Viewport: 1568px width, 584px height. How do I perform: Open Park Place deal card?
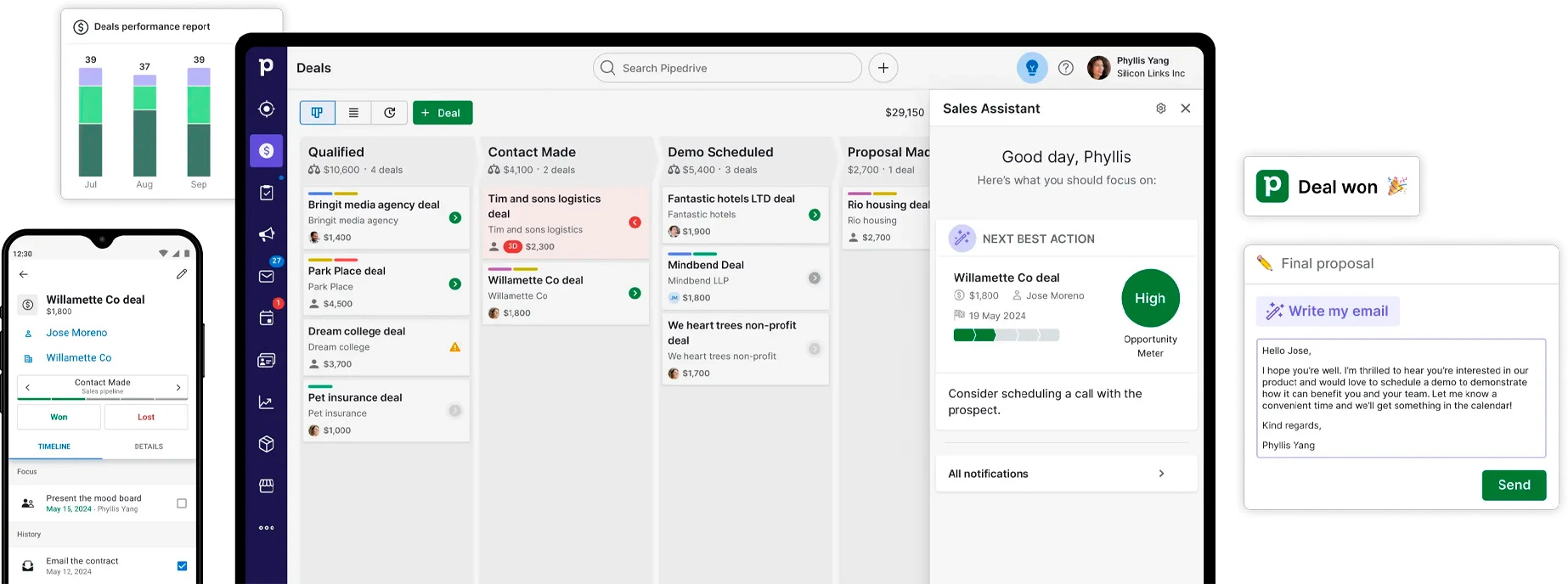click(x=386, y=284)
